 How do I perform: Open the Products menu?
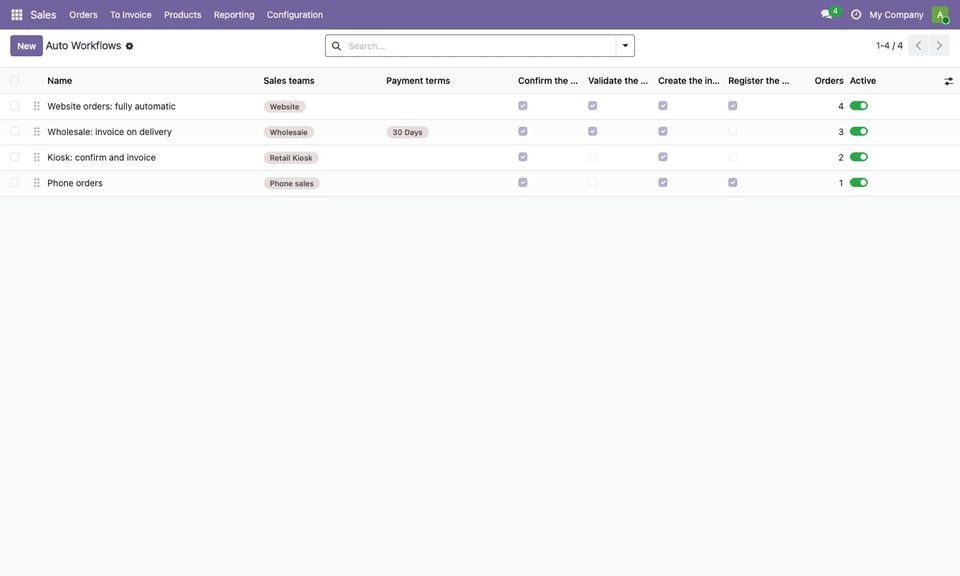pyautogui.click(x=182, y=15)
